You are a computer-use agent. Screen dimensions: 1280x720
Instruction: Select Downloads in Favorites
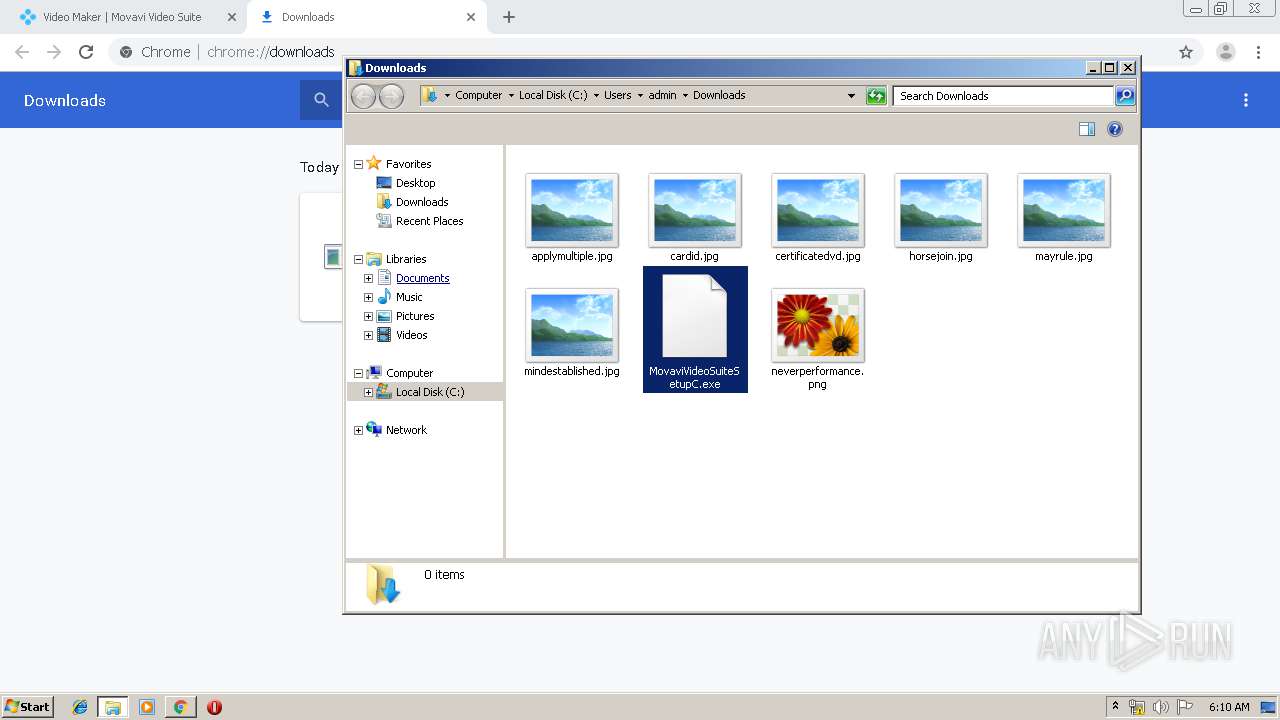[x=421, y=202]
